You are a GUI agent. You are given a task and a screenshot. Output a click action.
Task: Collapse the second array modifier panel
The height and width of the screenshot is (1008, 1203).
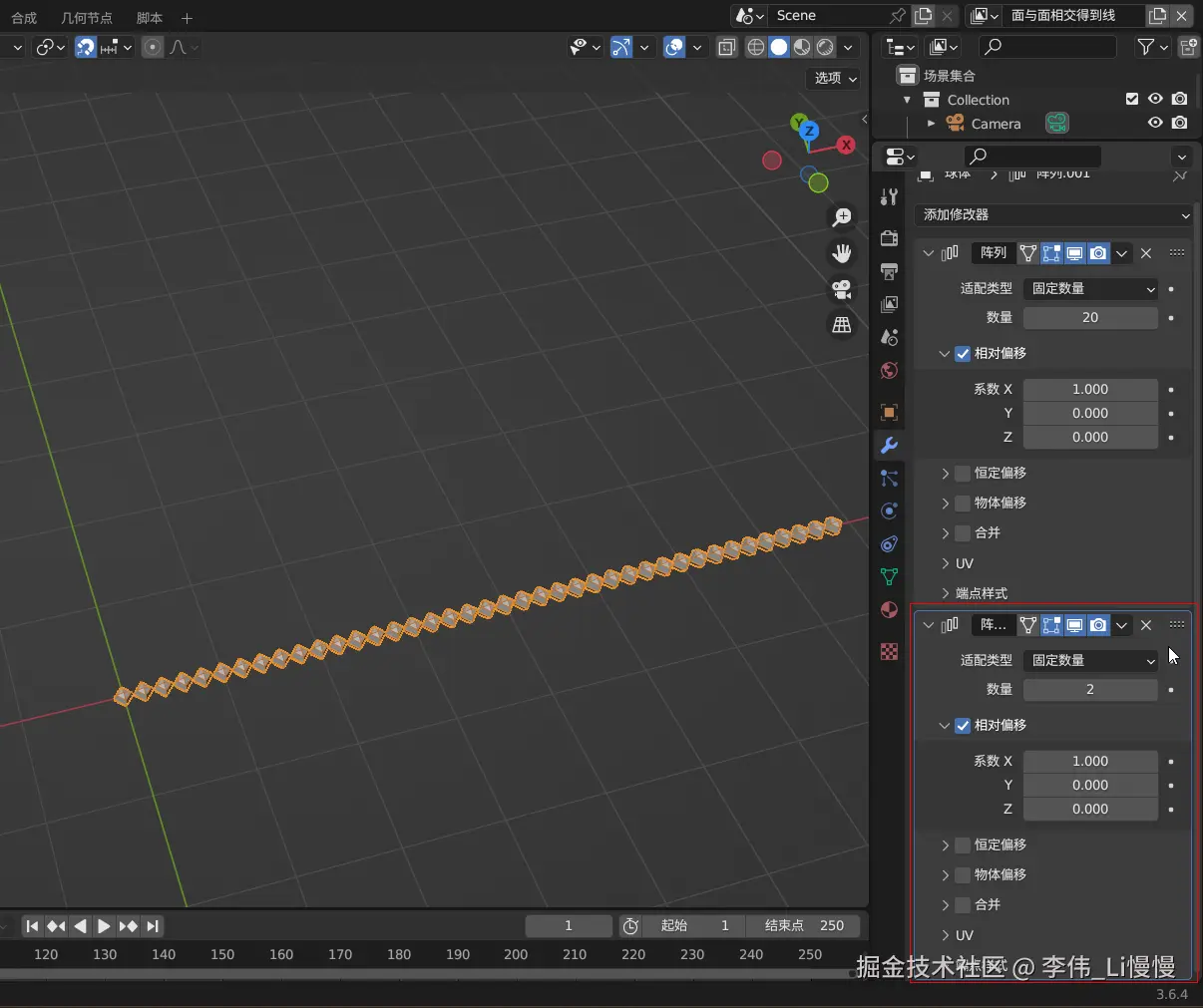click(x=929, y=625)
